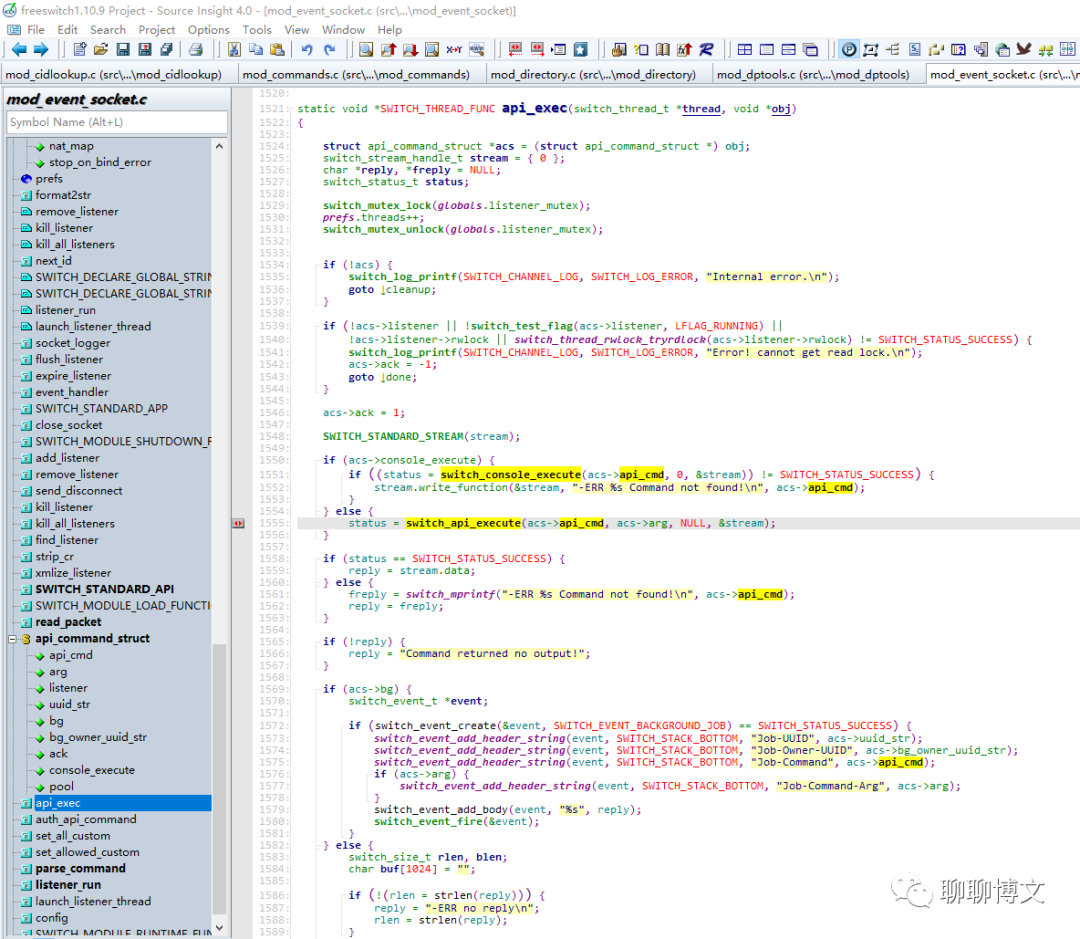
Task: Toggle the Project window panel button
Action: (848, 49)
